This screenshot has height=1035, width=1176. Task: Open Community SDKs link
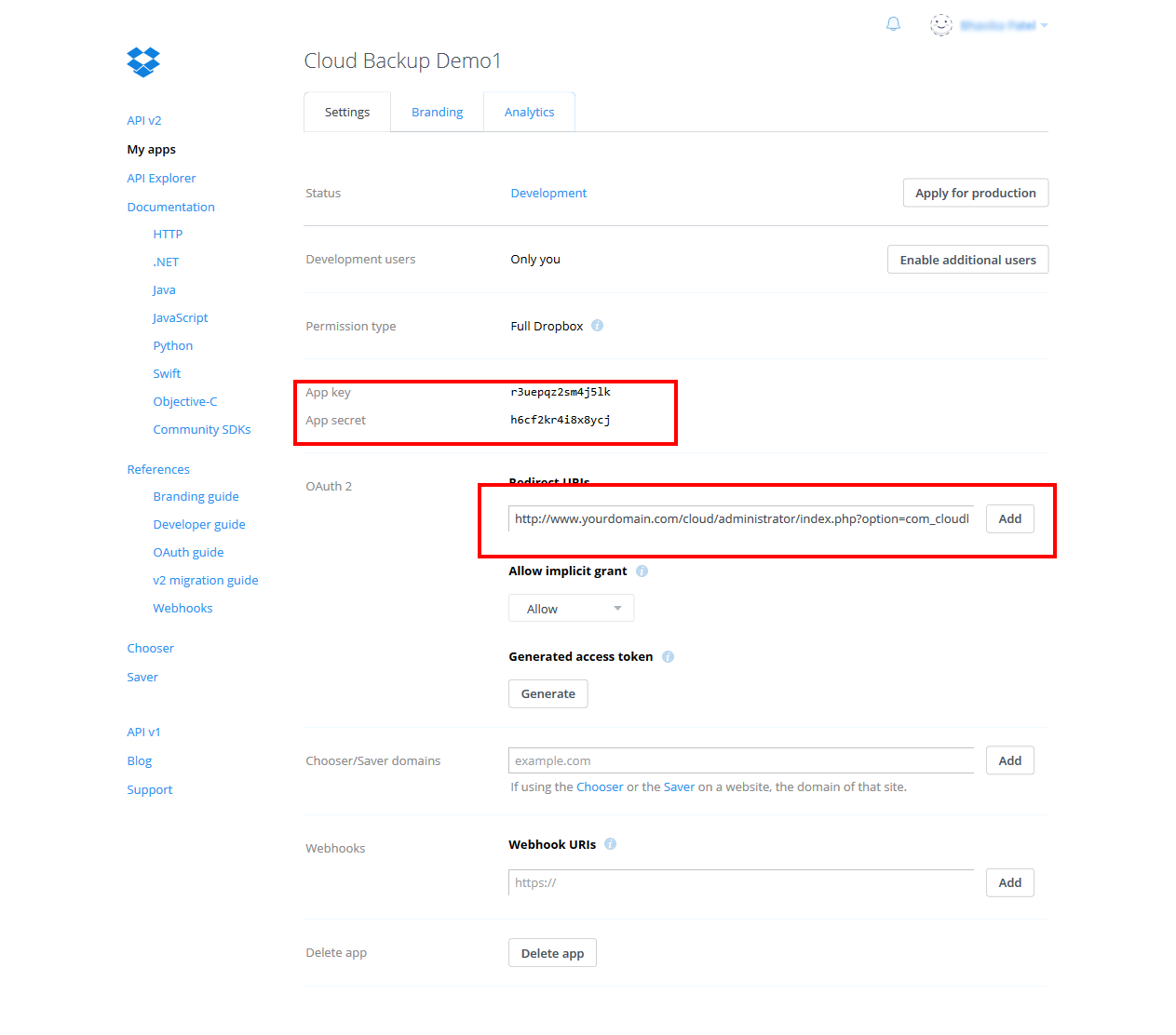[202, 430]
